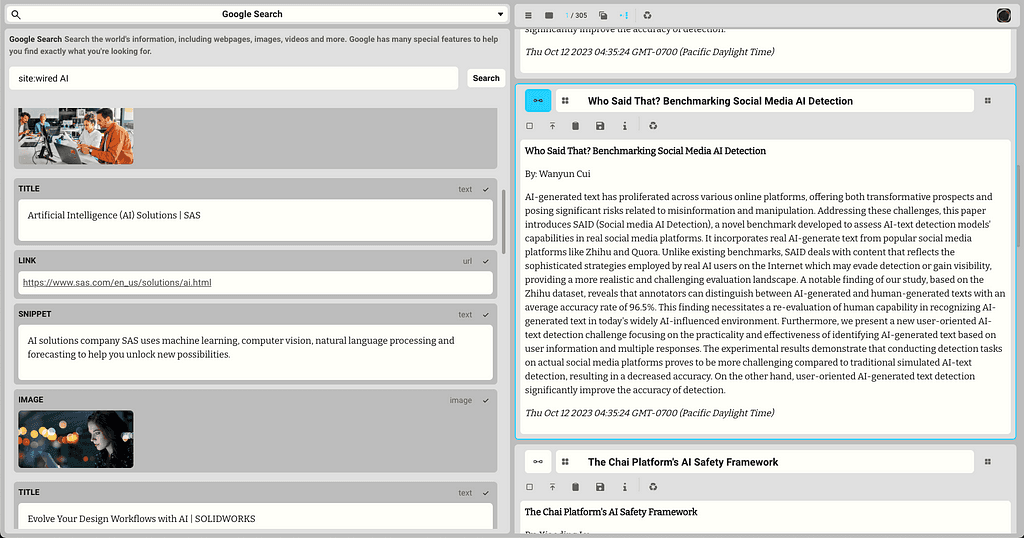Click the copy pages icon in top toolbar
Screen dimensions: 1024x538
coord(603,15)
